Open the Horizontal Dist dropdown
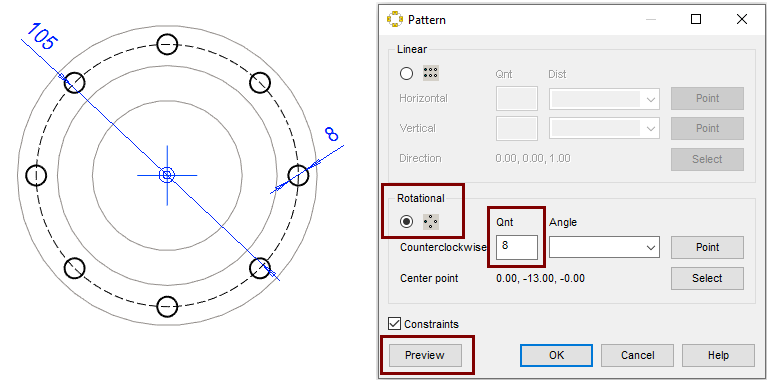Image resolution: width=768 pixels, height=382 pixels. tap(604, 99)
